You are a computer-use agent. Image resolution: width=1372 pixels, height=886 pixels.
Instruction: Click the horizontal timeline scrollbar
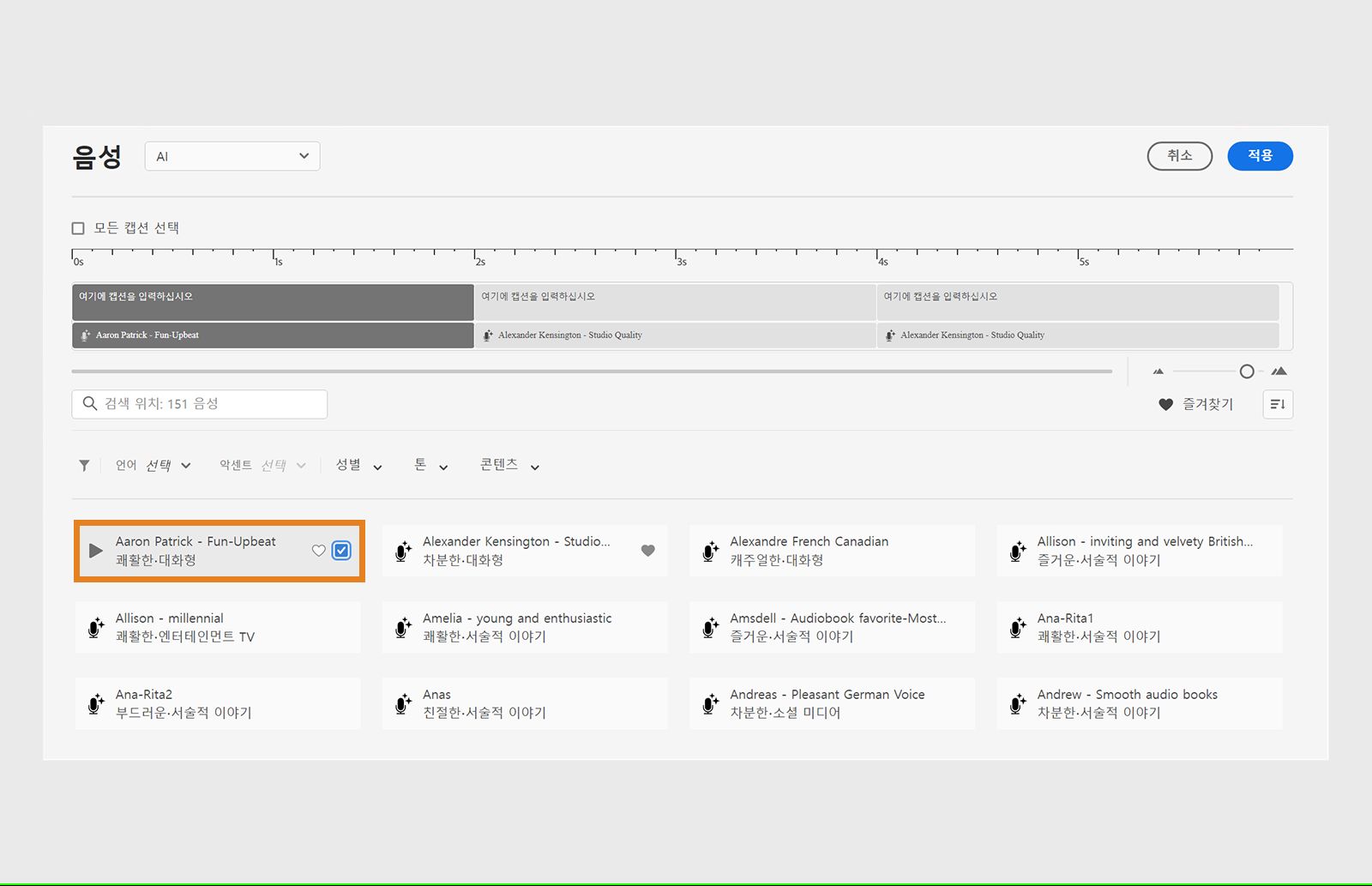tap(592, 371)
